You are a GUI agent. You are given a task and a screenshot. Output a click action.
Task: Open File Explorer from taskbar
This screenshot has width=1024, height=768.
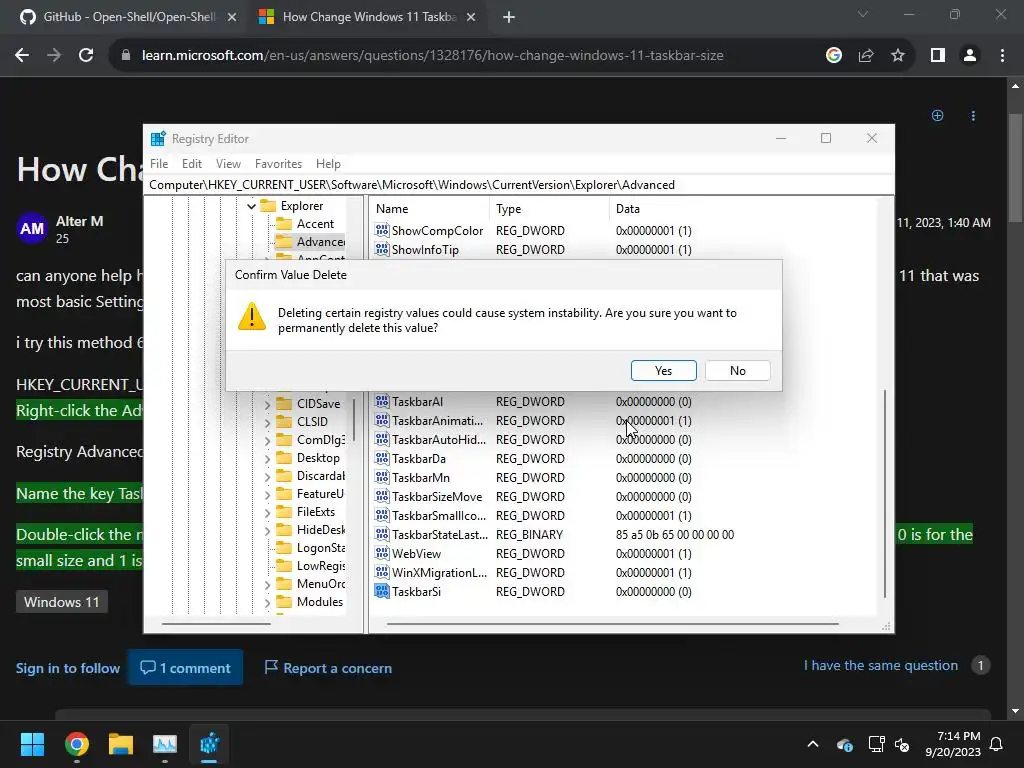point(121,744)
